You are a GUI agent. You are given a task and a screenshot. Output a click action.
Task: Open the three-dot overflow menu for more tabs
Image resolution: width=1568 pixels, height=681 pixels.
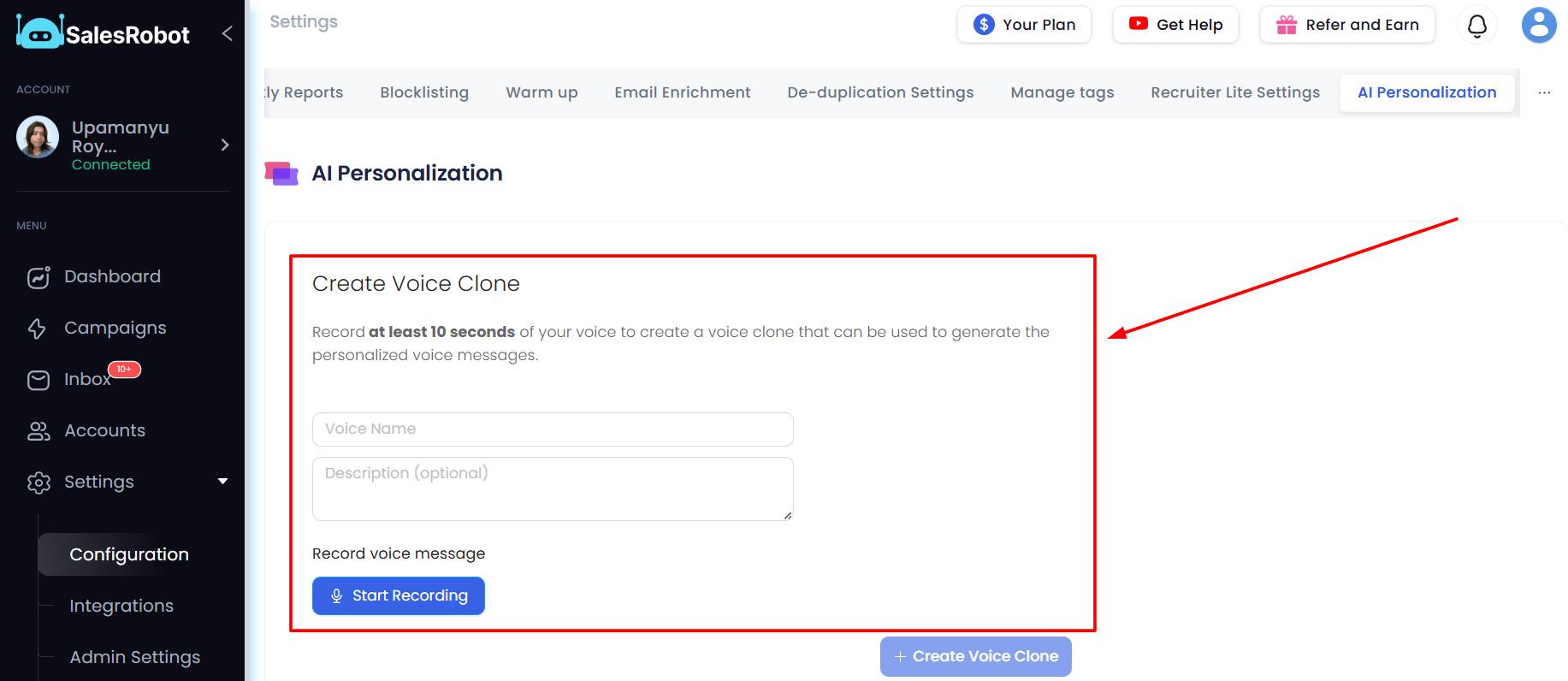click(x=1545, y=92)
